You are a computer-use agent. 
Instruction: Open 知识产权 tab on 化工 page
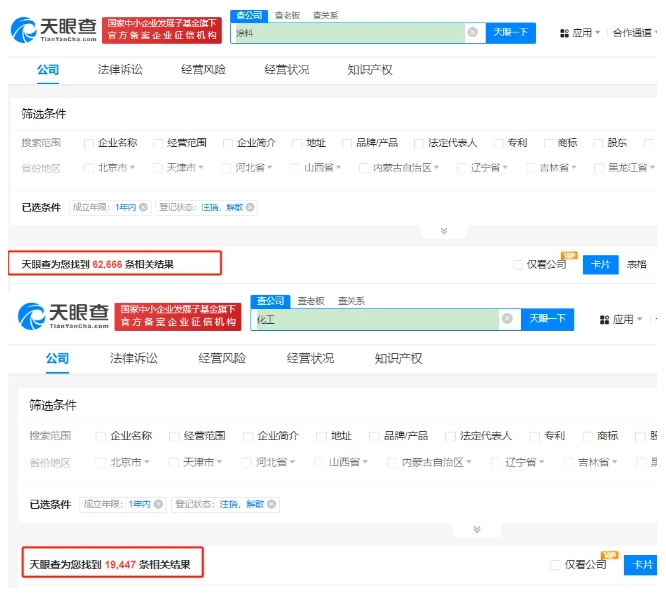(398, 358)
